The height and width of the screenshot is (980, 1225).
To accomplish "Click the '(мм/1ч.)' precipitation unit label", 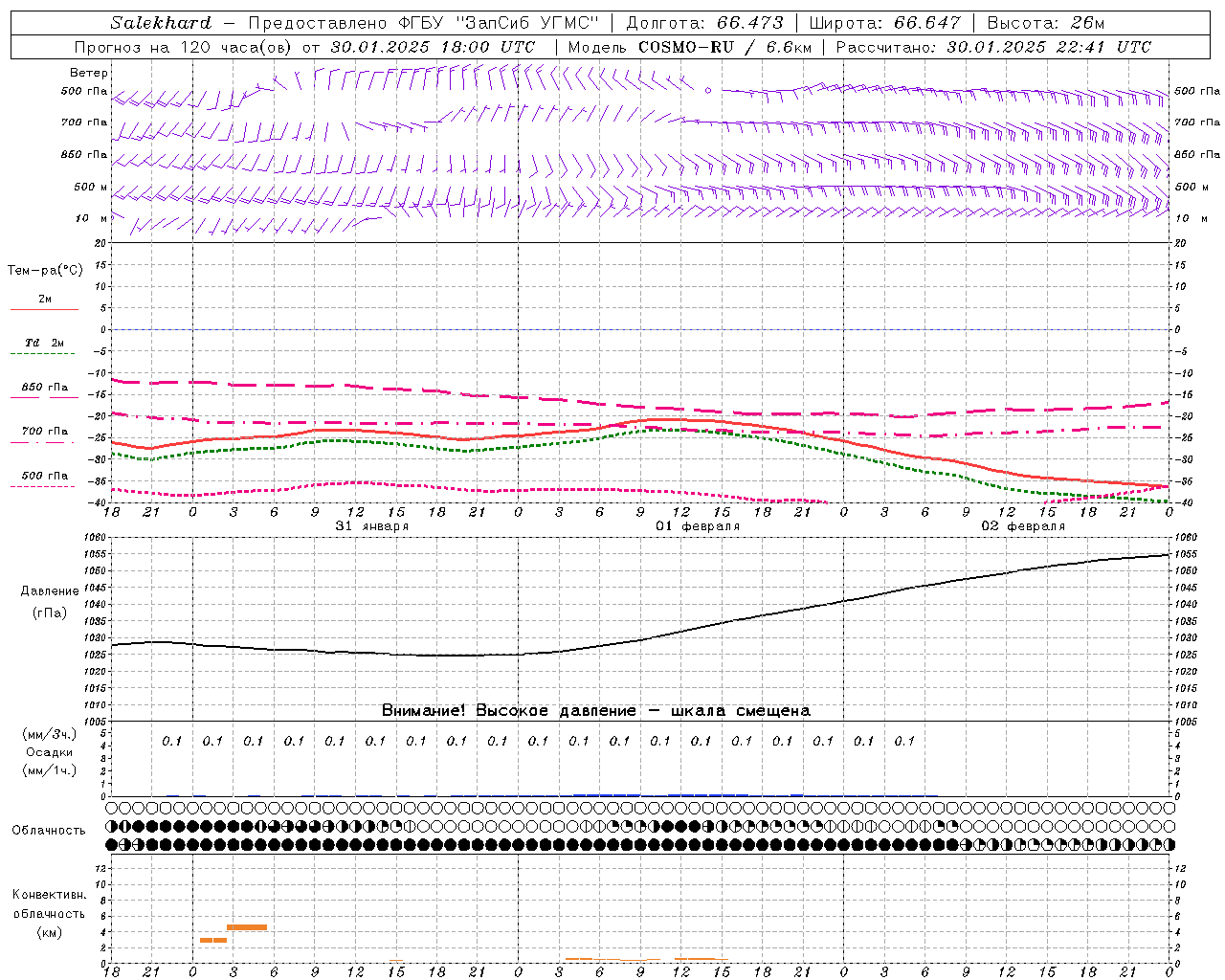I will pyautogui.click(x=50, y=770).
